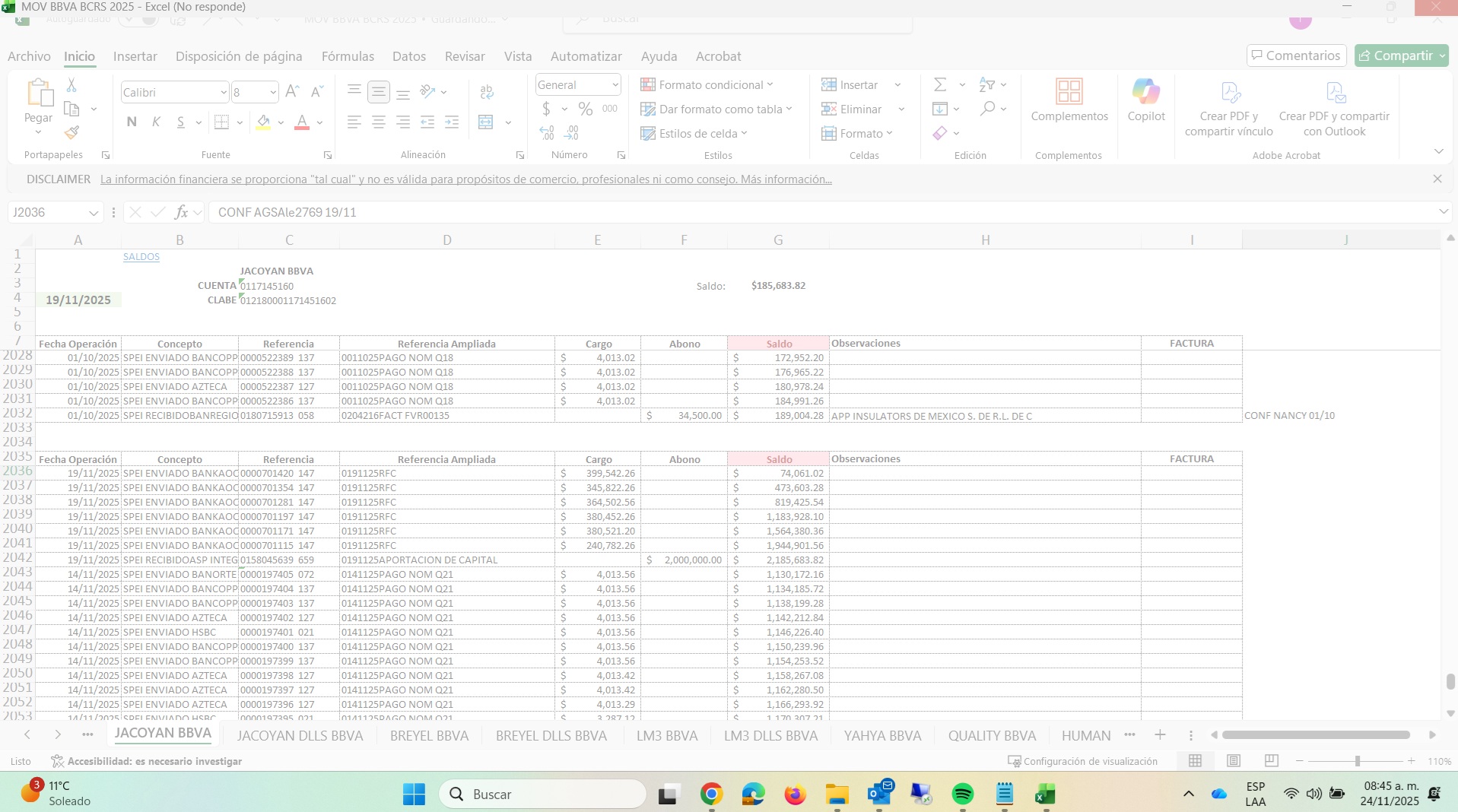Switch to Page Layout view in status bar
1458x812 pixels.
pyautogui.click(x=1234, y=761)
